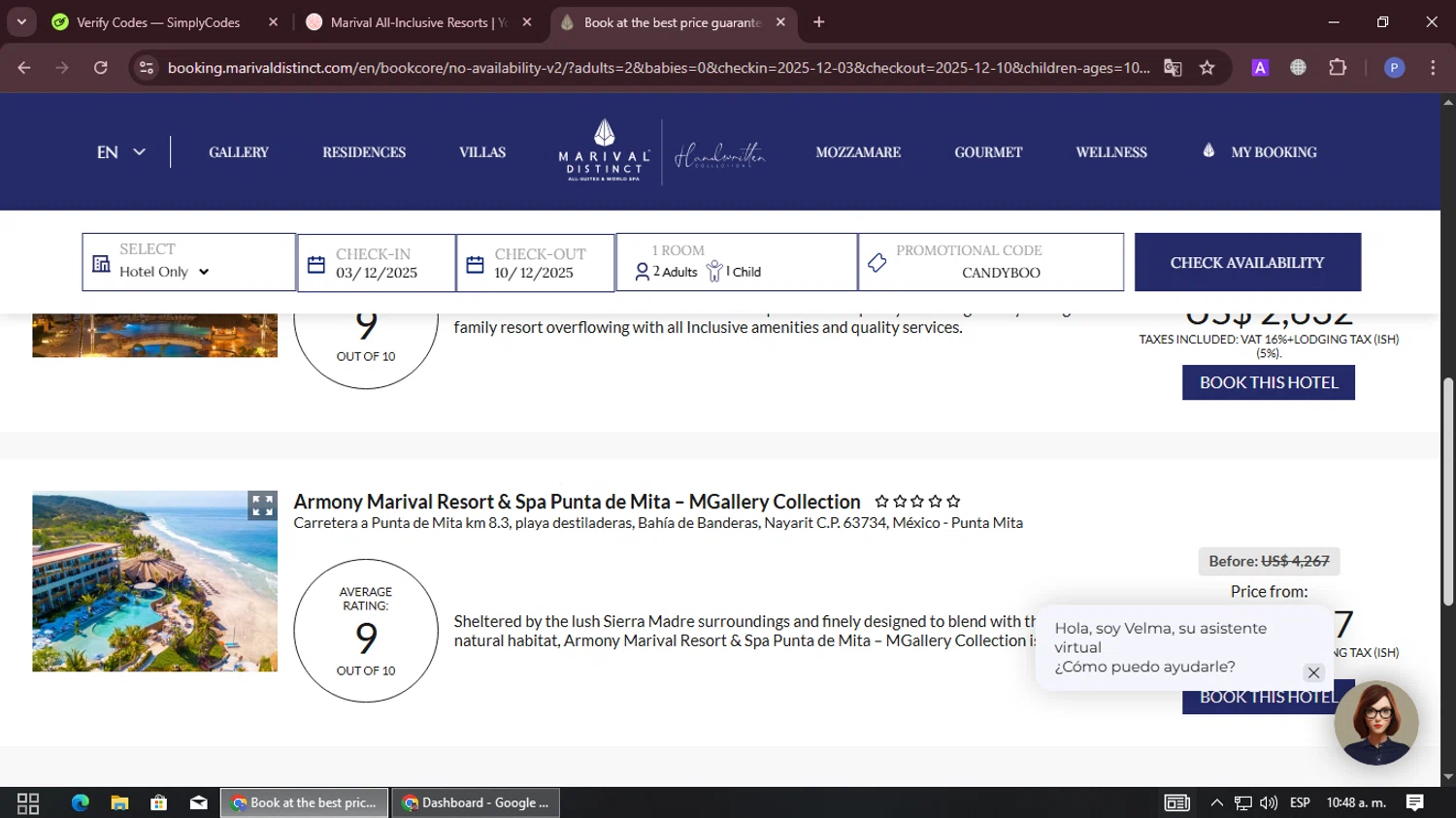Image resolution: width=1456 pixels, height=818 pixels.
Task: Switch to Dashboard Google Chrome taskbar window
Action: (x=476, y=802)
